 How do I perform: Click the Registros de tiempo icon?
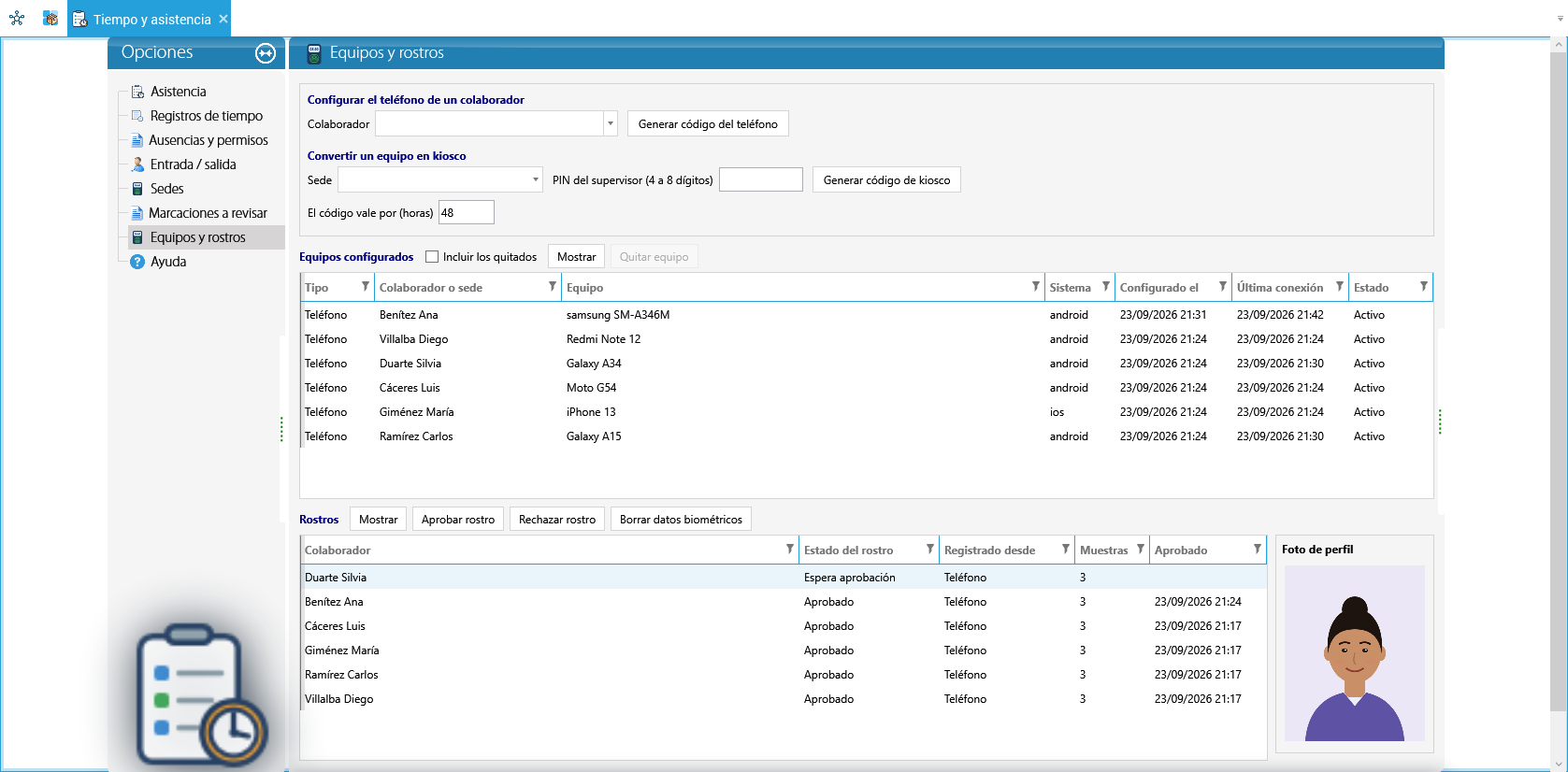[137, 116]
